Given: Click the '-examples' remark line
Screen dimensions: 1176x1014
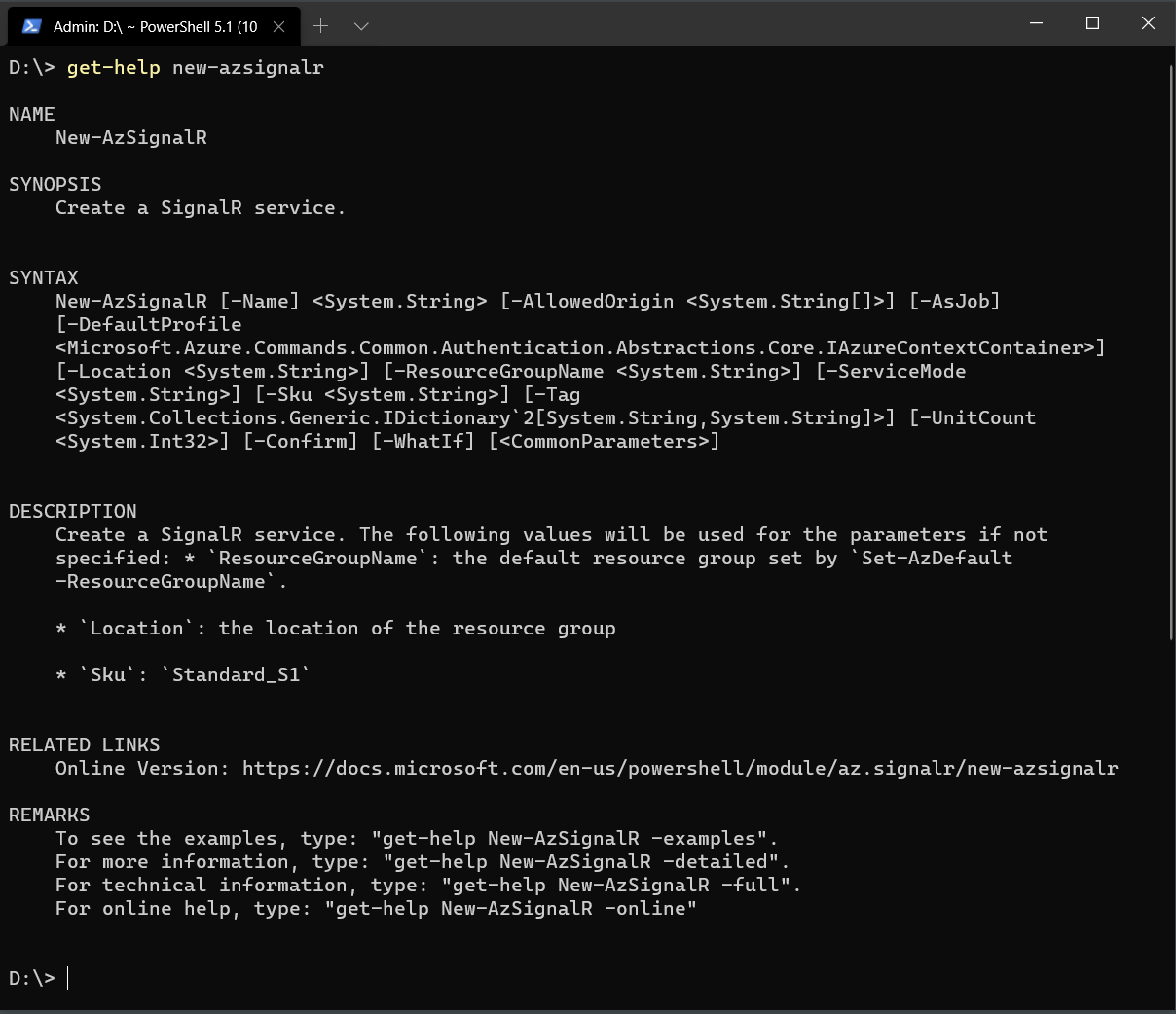Looking at the screenshot, I should pyautogui.click(x=417, y=838).
